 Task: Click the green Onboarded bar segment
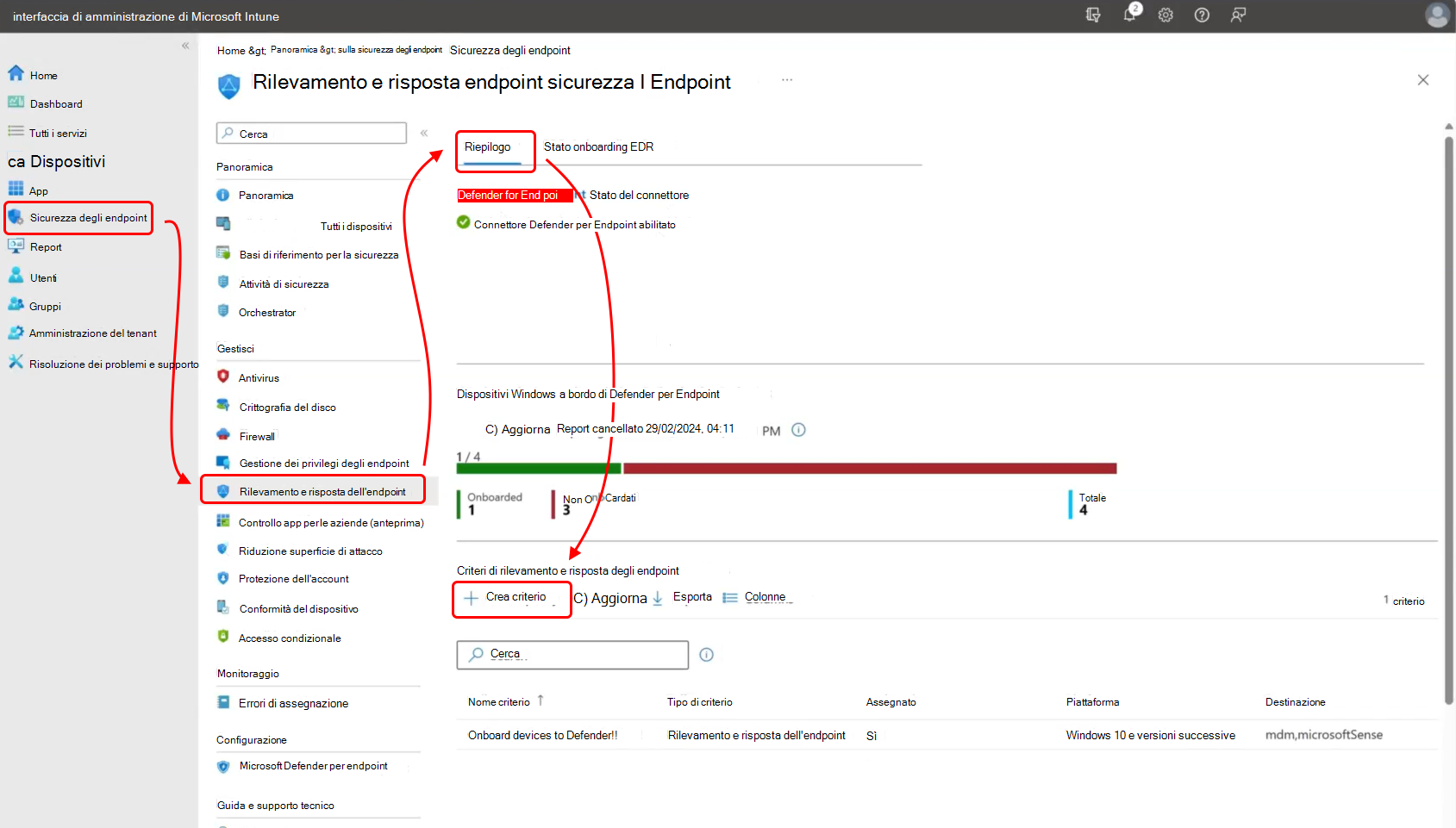pyautogui.click(x=539, y=469)
